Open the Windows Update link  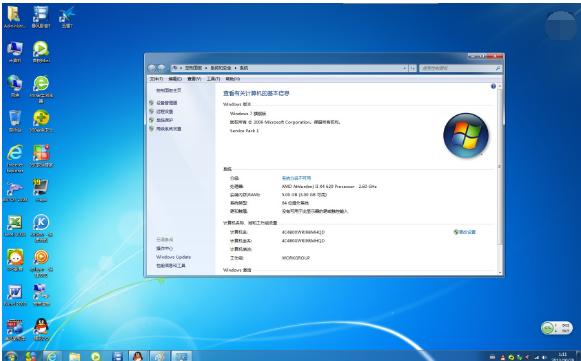tap(173, 257)
